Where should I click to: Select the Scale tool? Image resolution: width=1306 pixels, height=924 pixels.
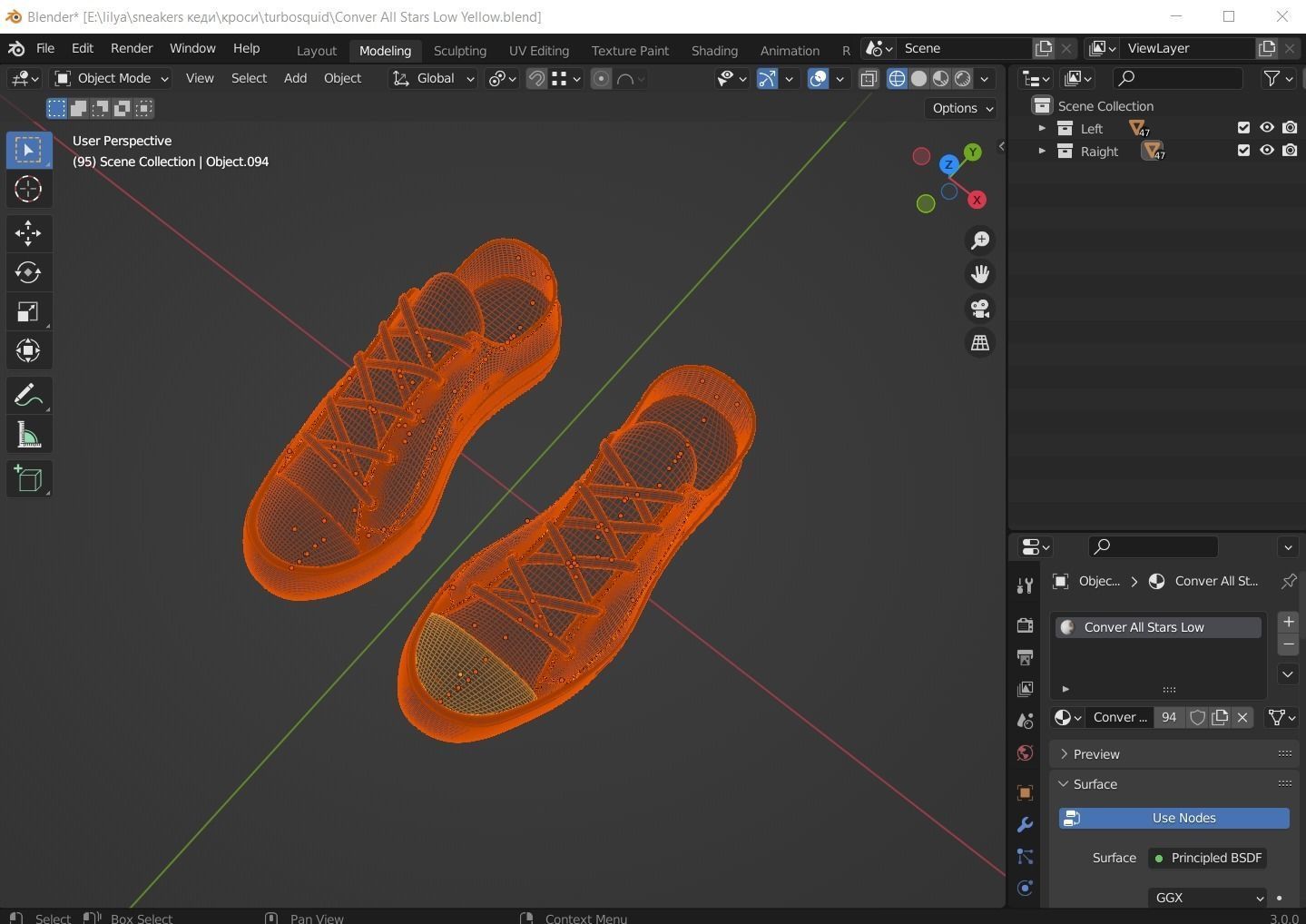[28, 311]
